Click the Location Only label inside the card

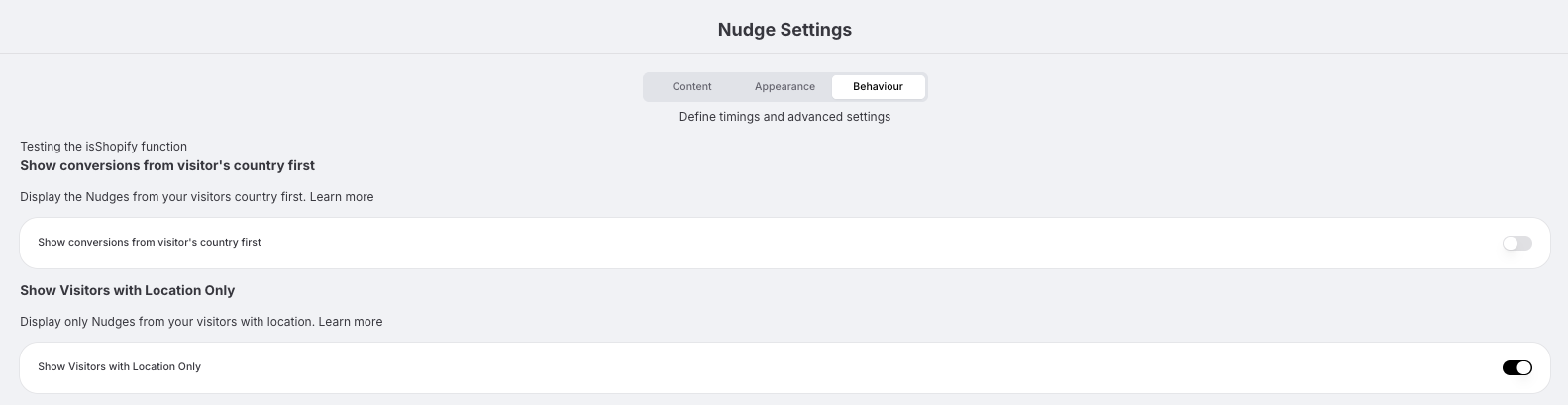pyautogui.click(x=119, y=367)
